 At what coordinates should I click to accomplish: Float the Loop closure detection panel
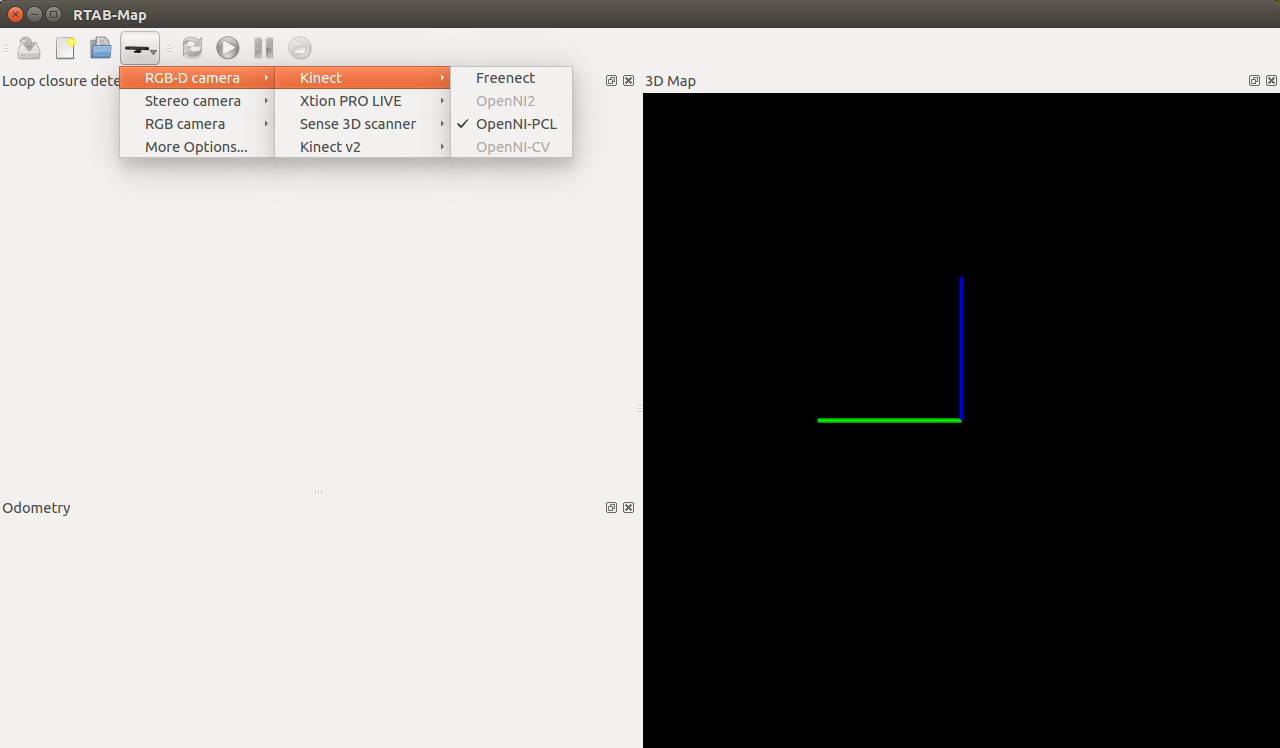click(x=611, y=81)
